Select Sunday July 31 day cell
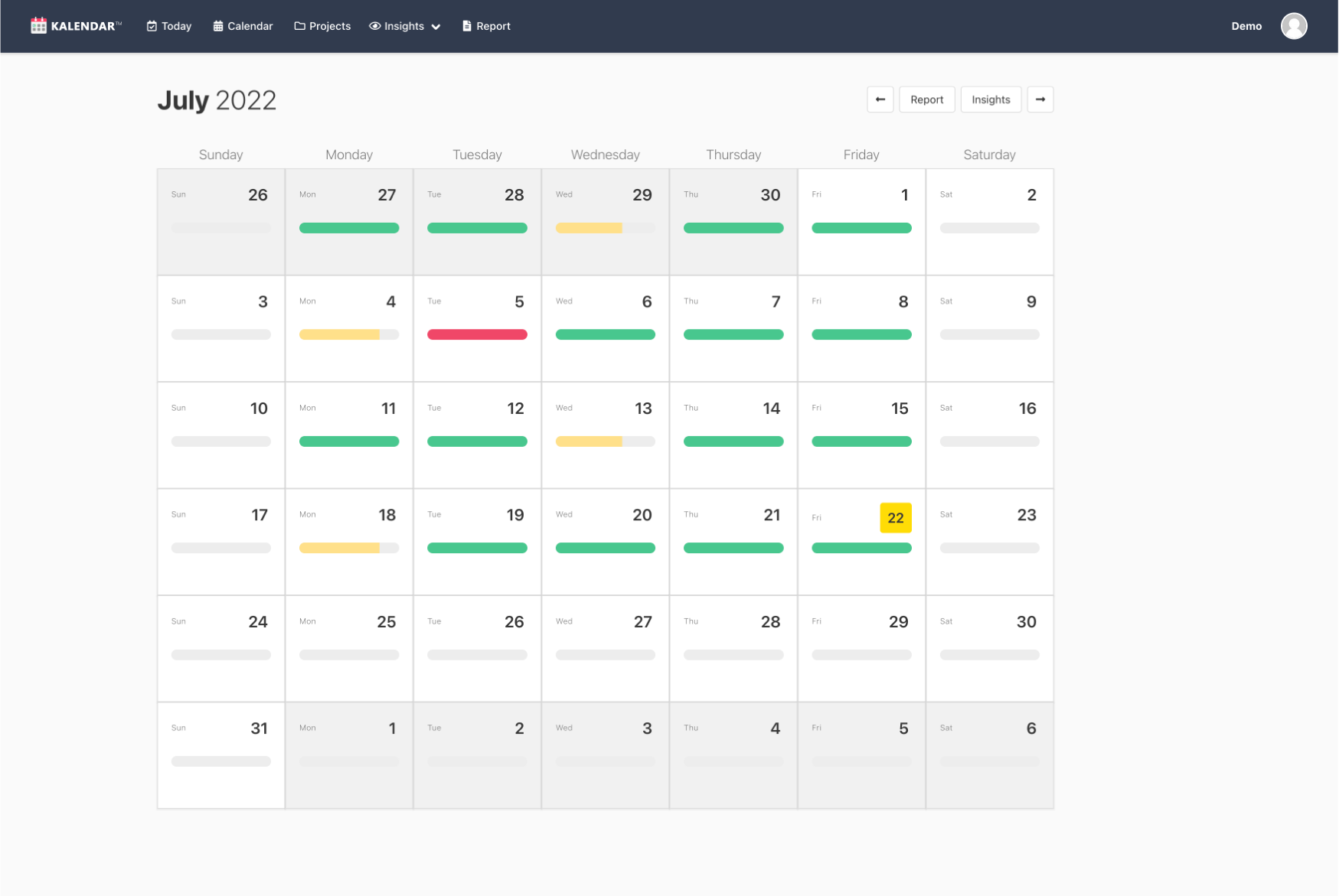This screenshot has height=896, width=1339. point(220,754)
